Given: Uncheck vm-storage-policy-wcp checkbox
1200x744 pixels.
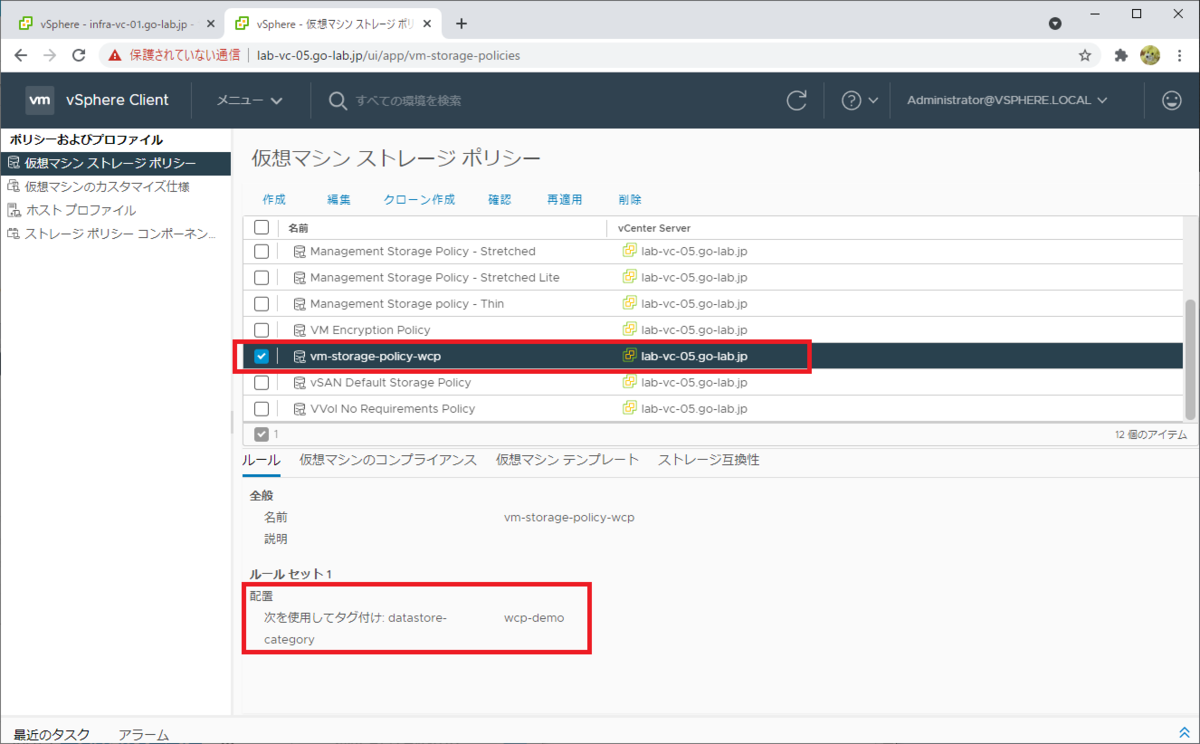Looking at the screenshot, I should pyautogui.click(x=261, y=356).
